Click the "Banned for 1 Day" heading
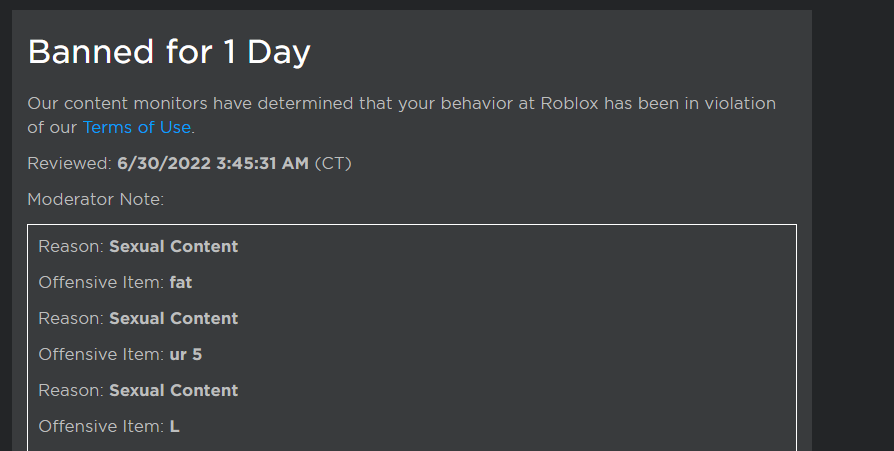This screenshot has width=894, height=451. pos(169,52)
